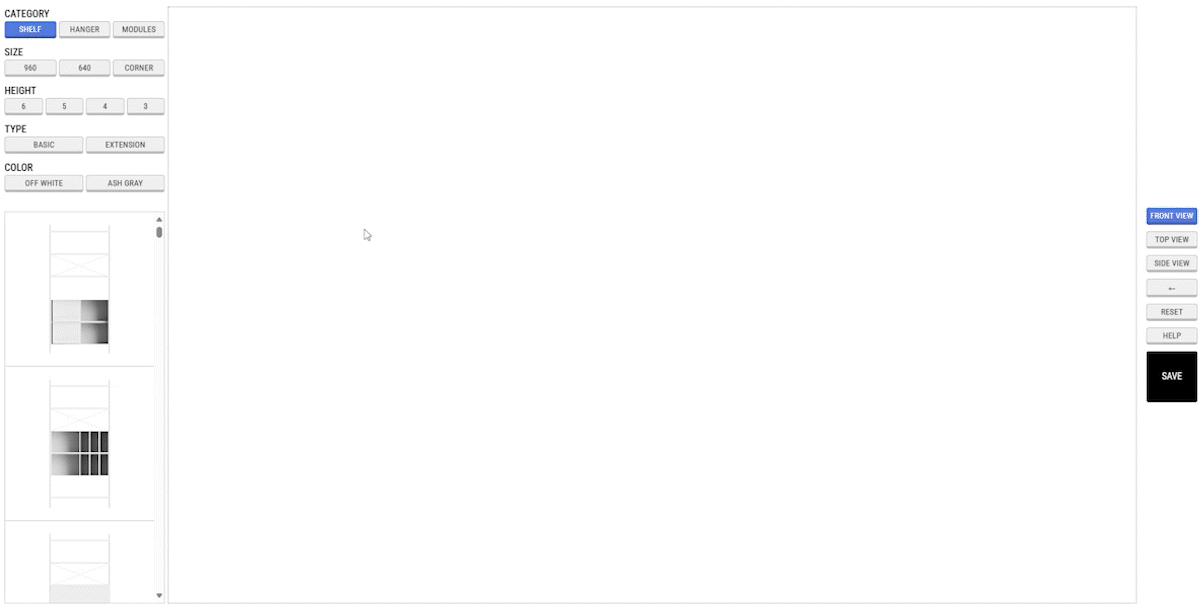Image resolution: width=1200 pixels, height=610 pixels.
Task: Select first shelf thumbnail with drawers
Action: [80, 289]
